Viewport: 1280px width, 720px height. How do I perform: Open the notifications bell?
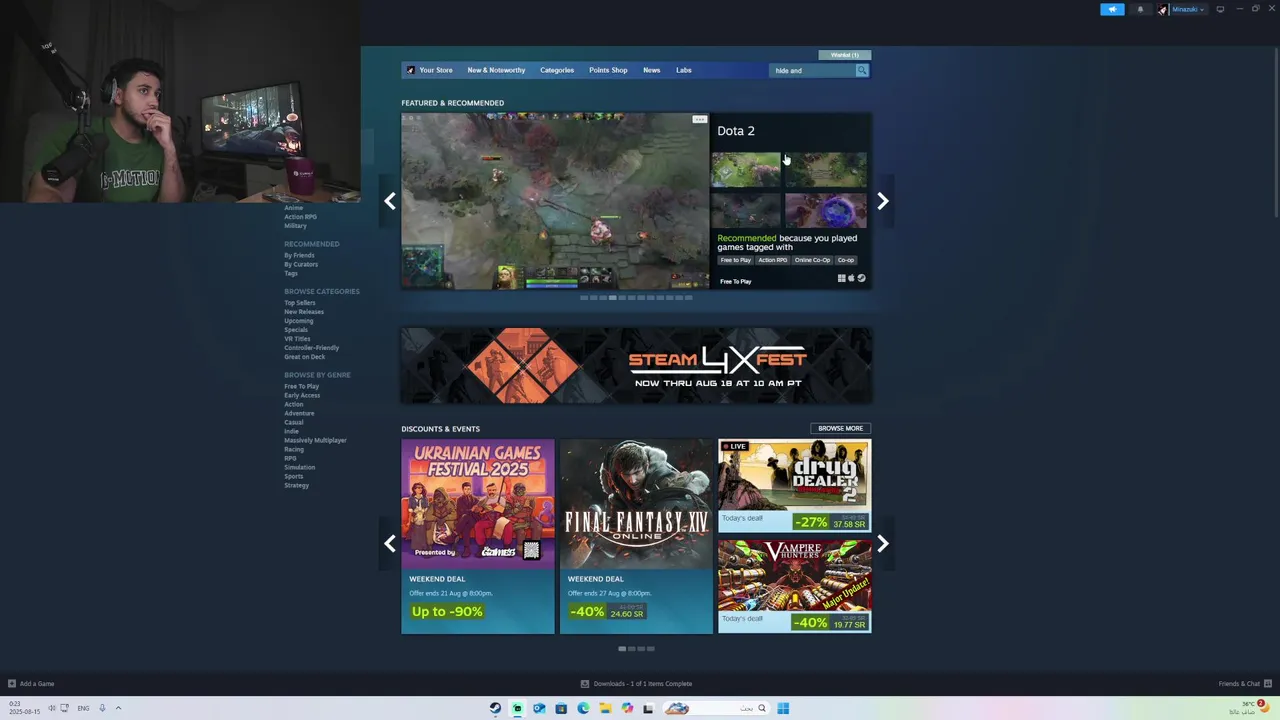coord(1140,9)
